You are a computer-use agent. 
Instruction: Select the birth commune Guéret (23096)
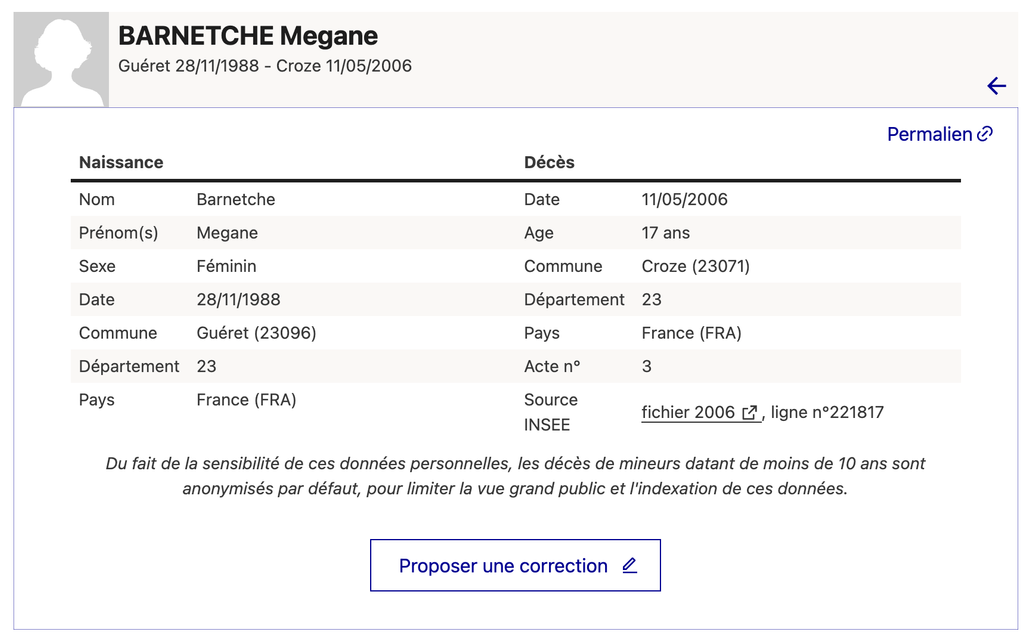point(256,333)
